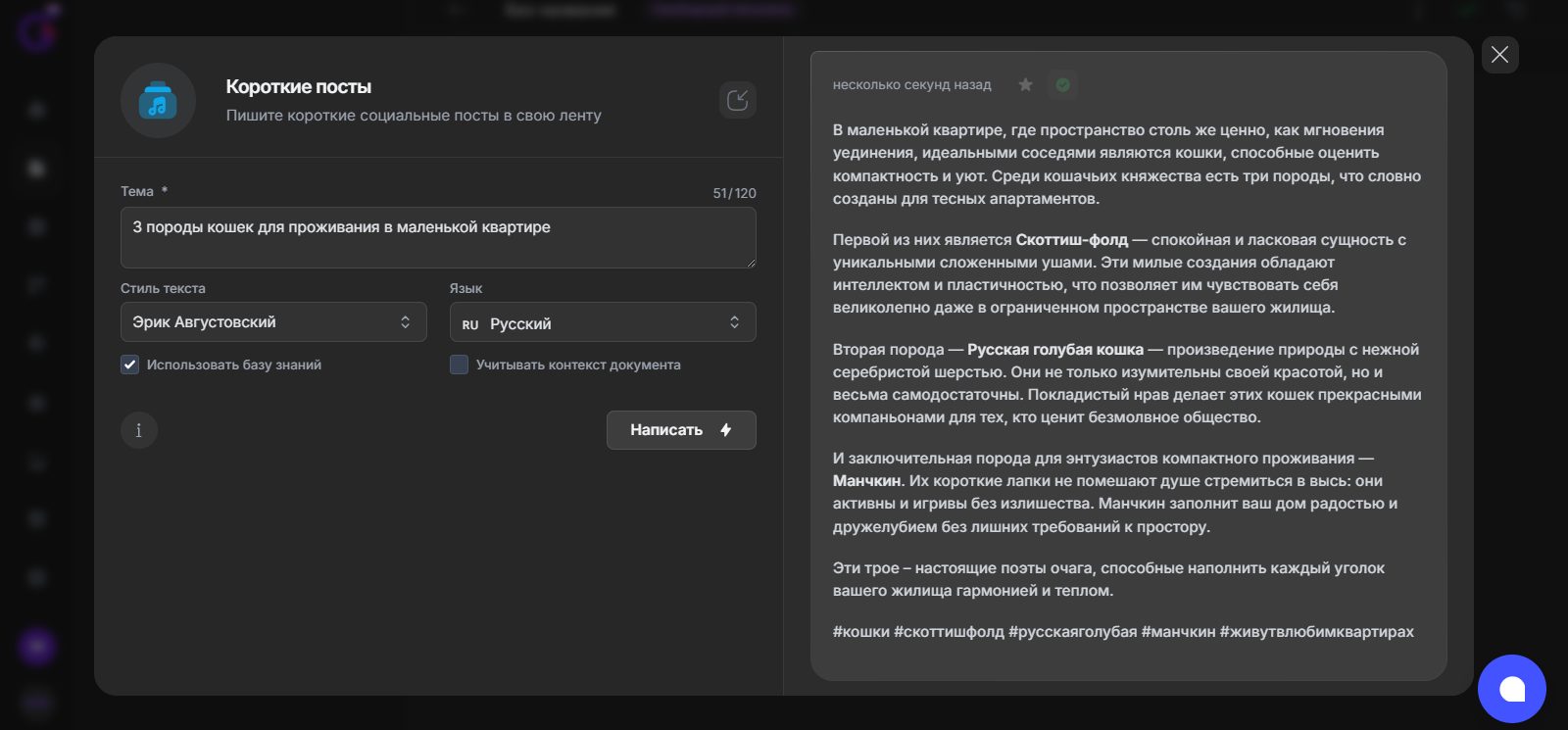Star the generated post as favorite

(x=1025, y=85)
